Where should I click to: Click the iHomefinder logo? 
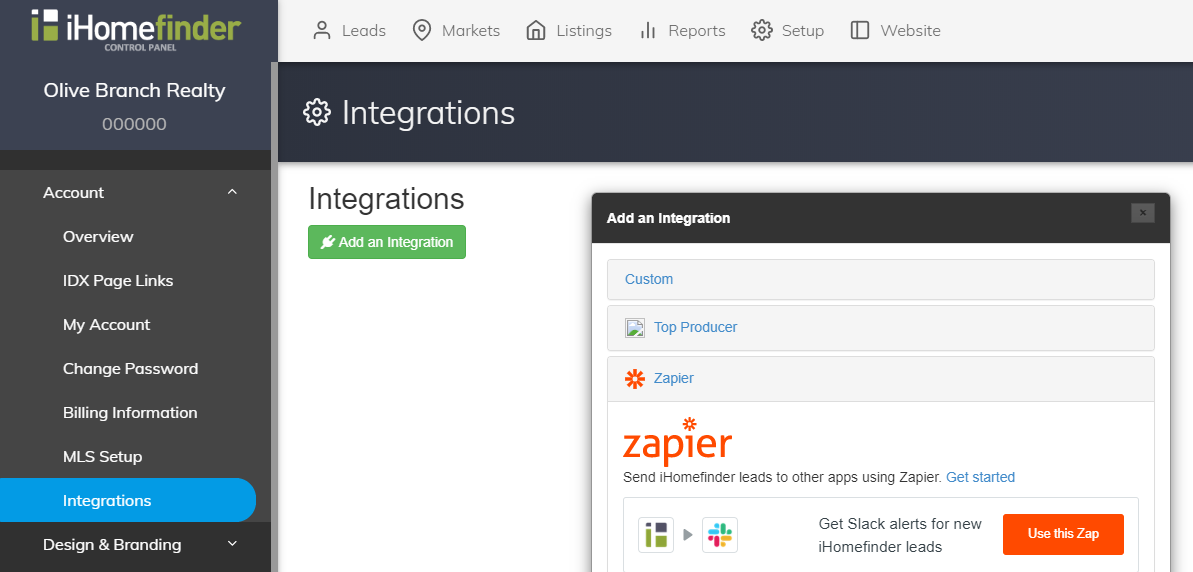(135, 29)
